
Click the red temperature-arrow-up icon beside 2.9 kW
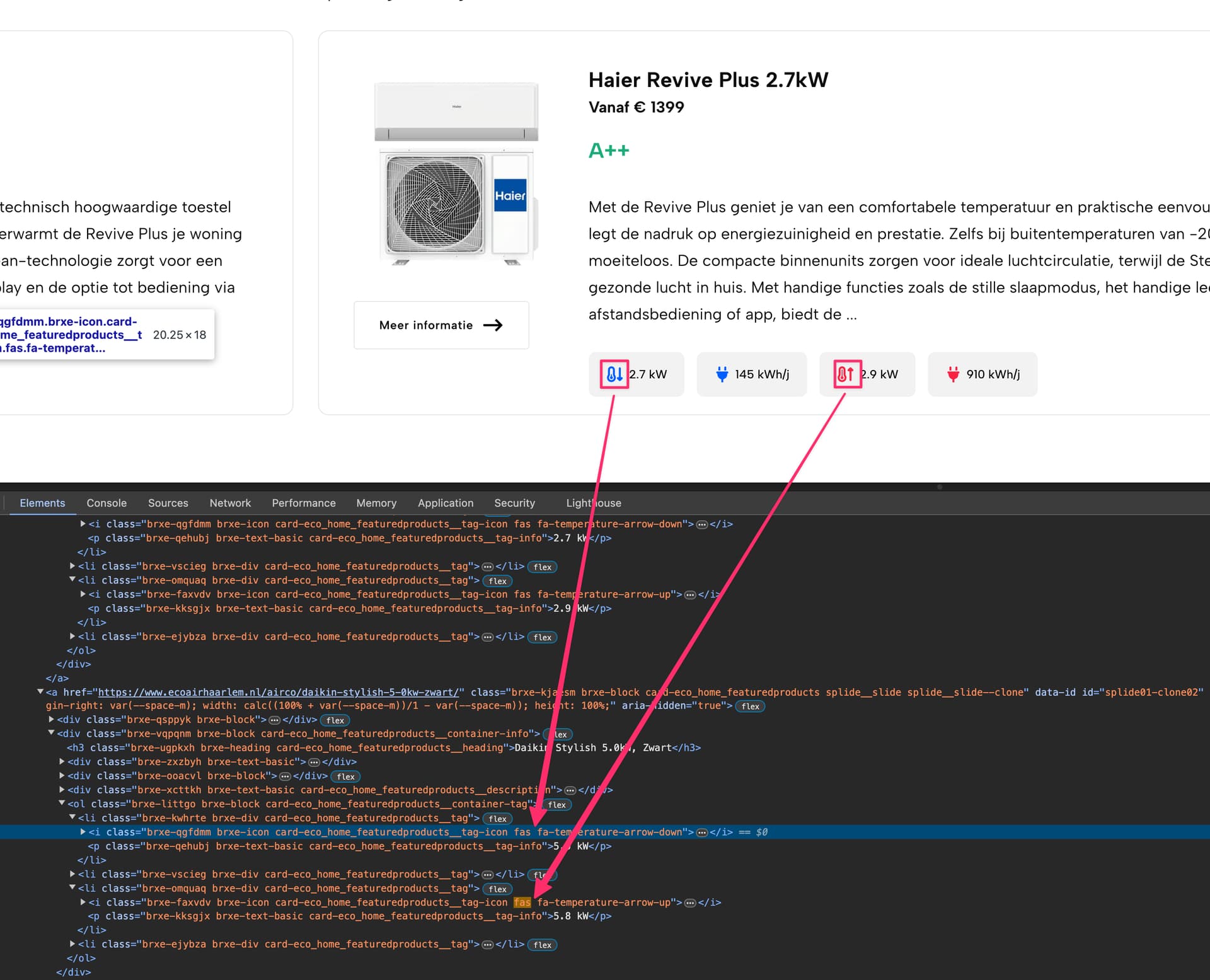[x=846, y=374]
